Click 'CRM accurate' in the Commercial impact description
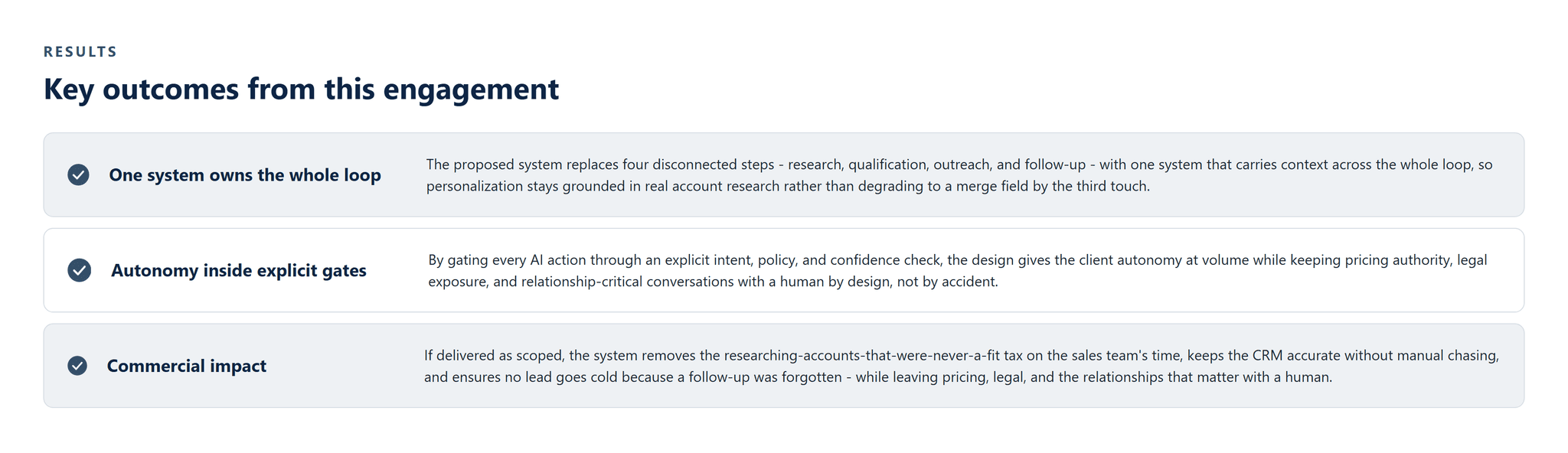This screenshot has height=453, width=1568. point(1295,356)
